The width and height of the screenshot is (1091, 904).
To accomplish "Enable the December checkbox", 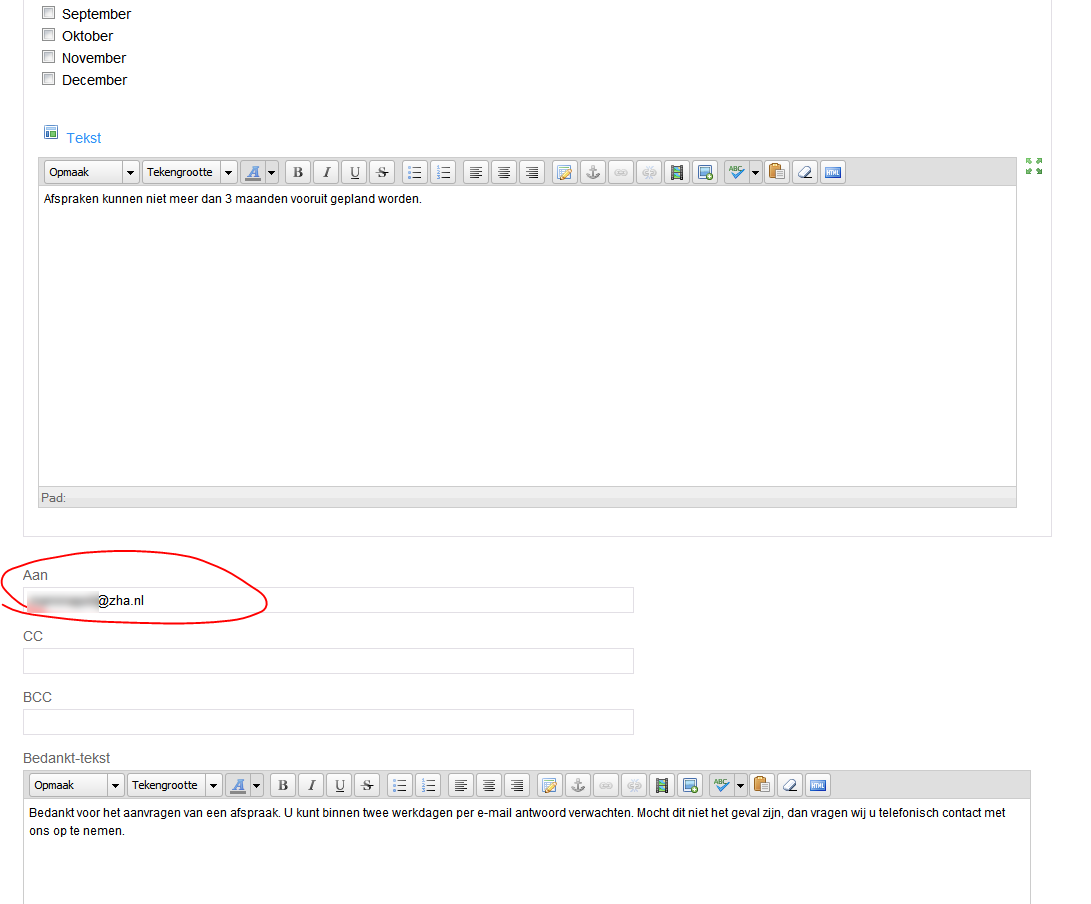I will click(x=49, y=79).
